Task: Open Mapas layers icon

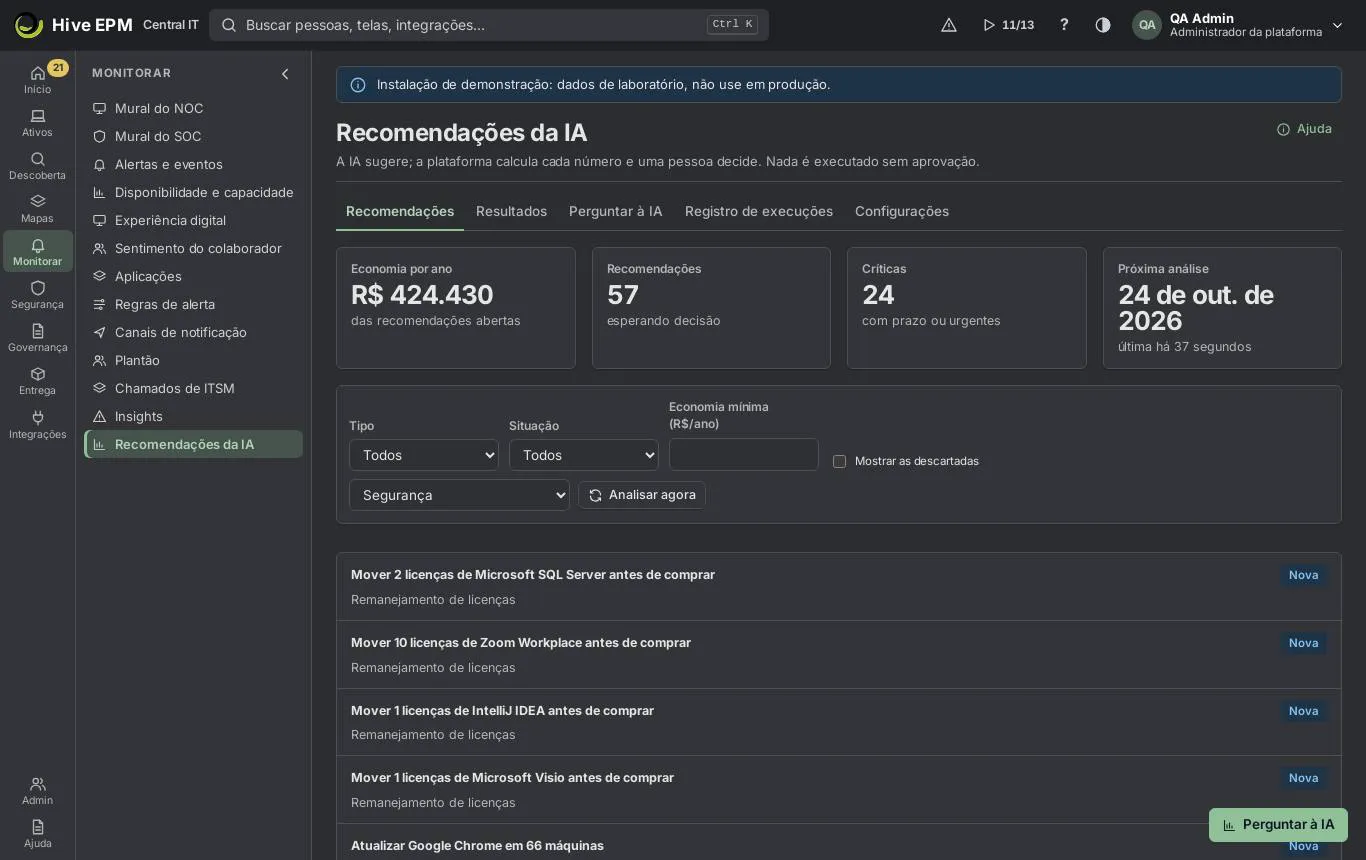Action: tap(37, 209)
